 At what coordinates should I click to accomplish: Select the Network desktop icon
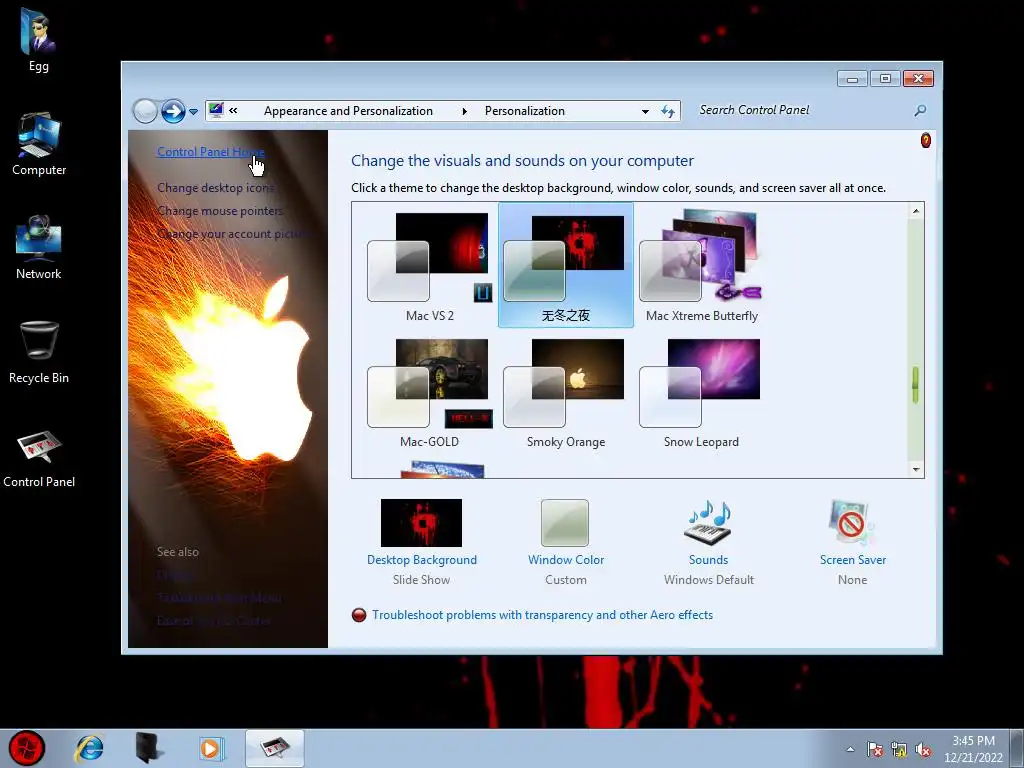tap(39, 248)
